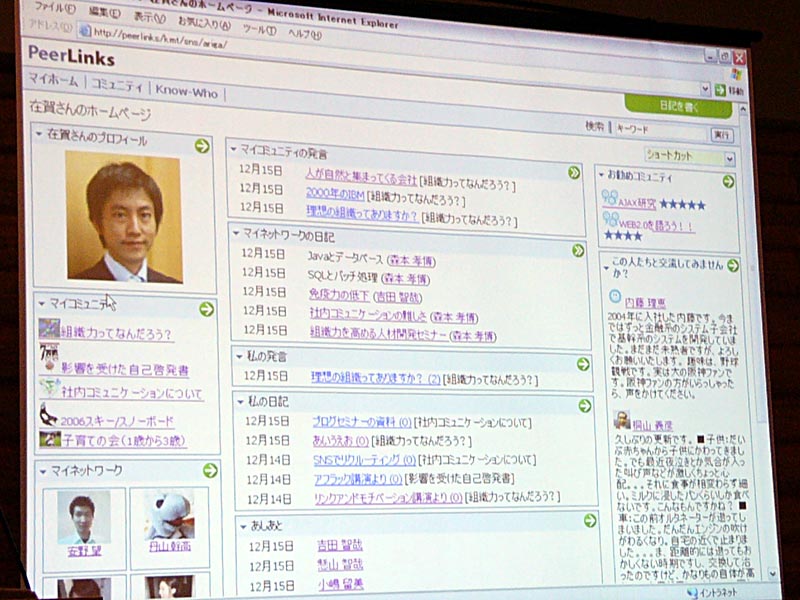The height and width of the screenshot is (600, 800).
Task: Click the 私の発言 green arrow icon
Action: click(583, 364)
